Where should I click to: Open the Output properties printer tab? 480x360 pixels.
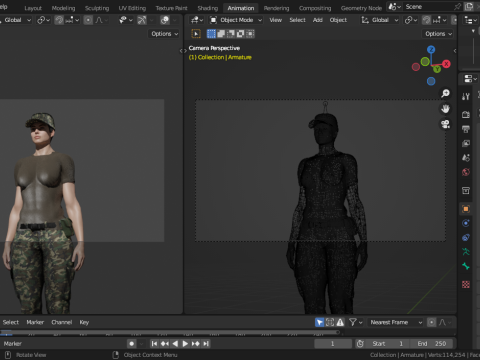click(x=466, y=129)
